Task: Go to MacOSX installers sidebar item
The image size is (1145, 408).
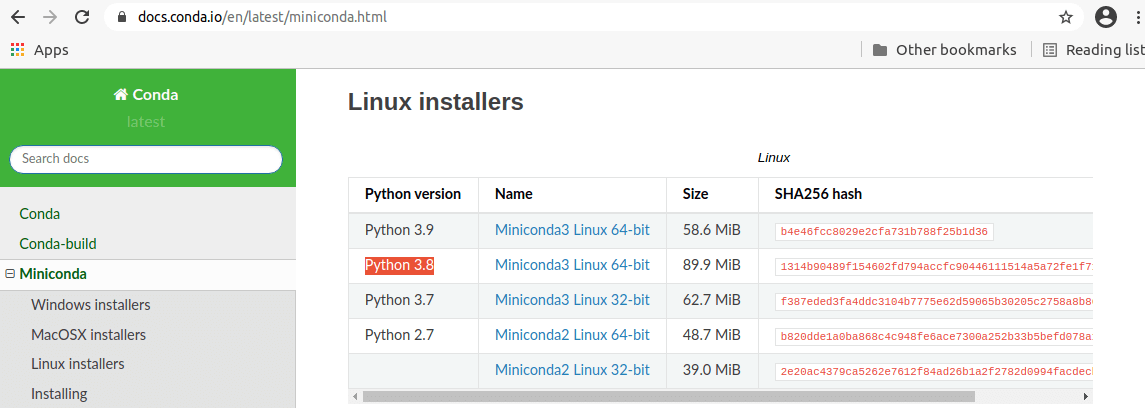Action: [x=88, y=335]
